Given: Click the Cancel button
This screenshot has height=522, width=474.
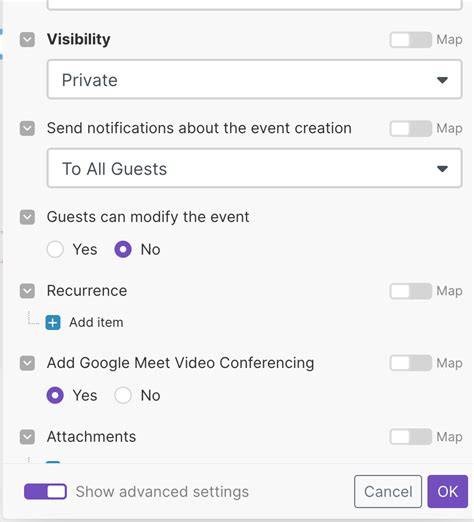Looking at the screenshot, I should point(388,491).
